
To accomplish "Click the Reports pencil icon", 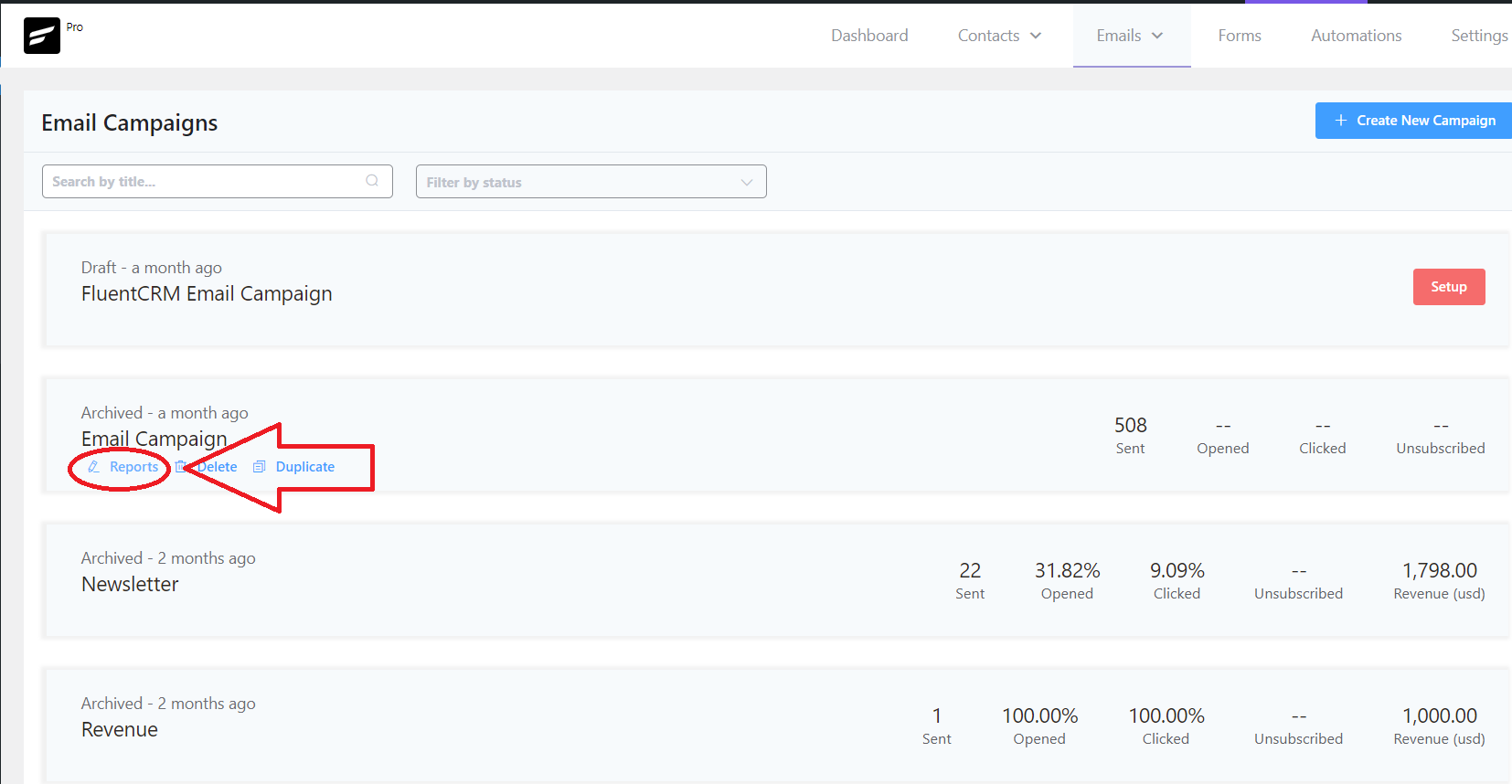I will (x=93, y=467).
